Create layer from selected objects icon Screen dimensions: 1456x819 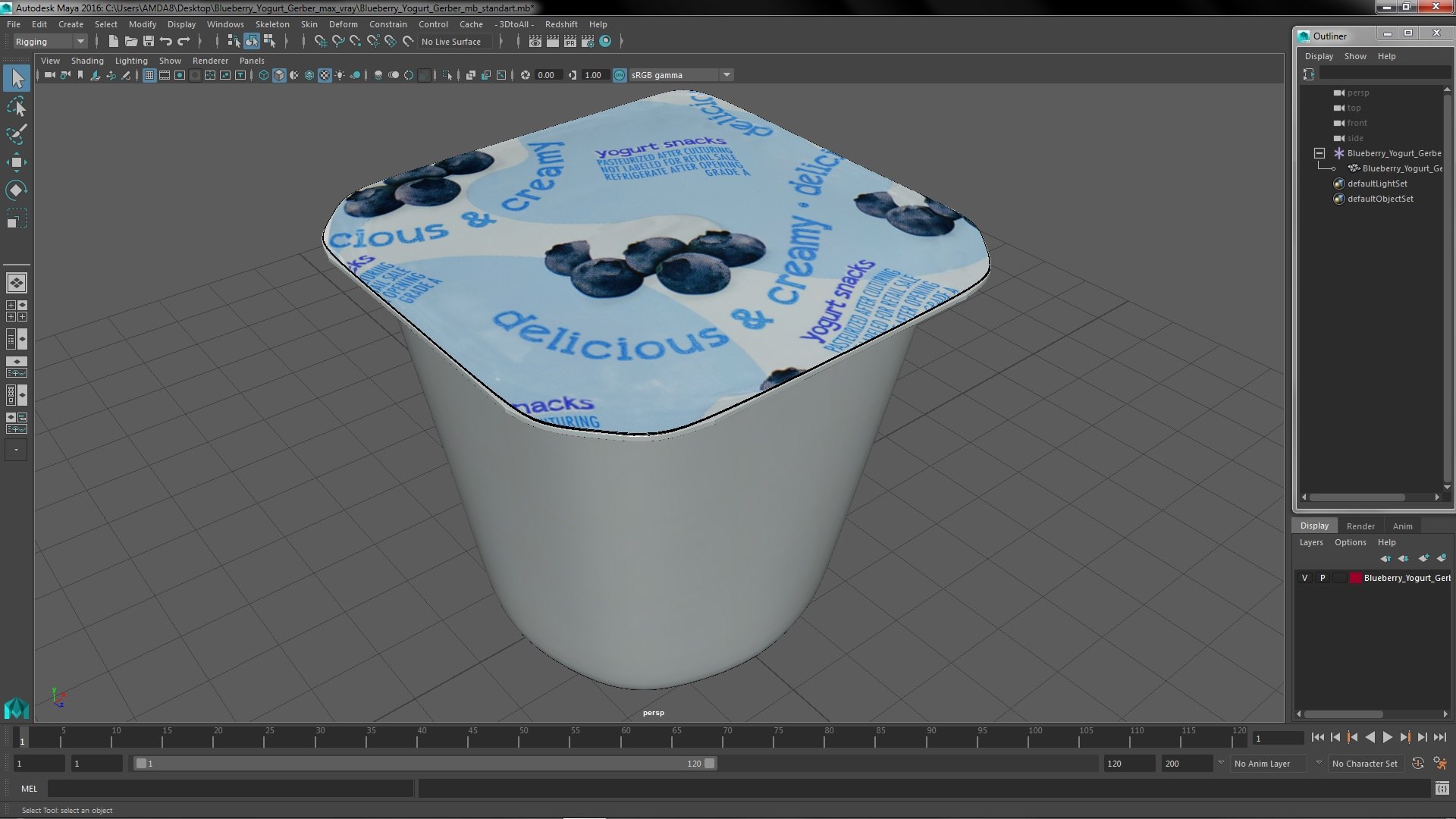pos(1442,558)
